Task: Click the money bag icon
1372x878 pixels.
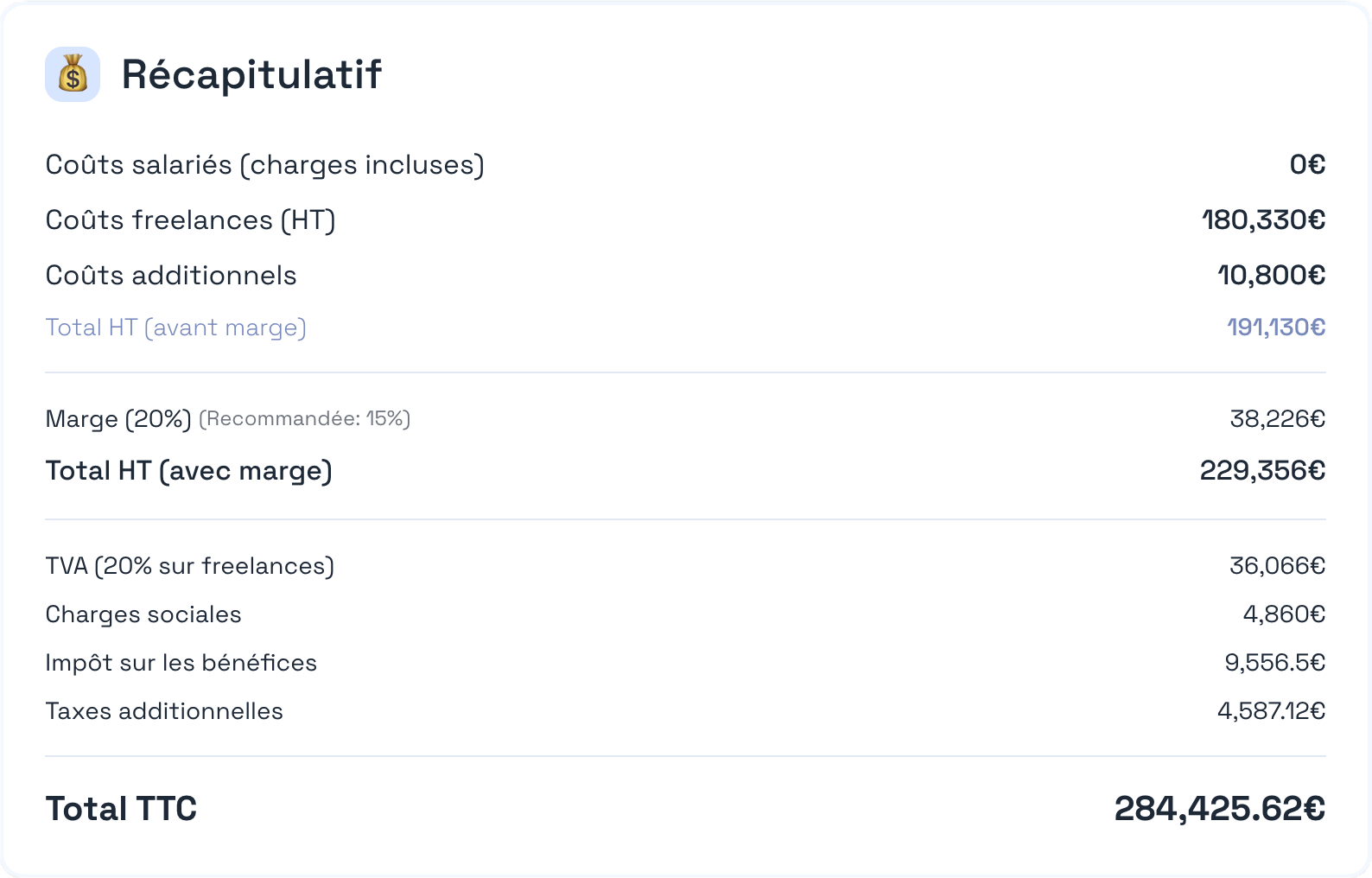Action: click(x=73, y=74)
